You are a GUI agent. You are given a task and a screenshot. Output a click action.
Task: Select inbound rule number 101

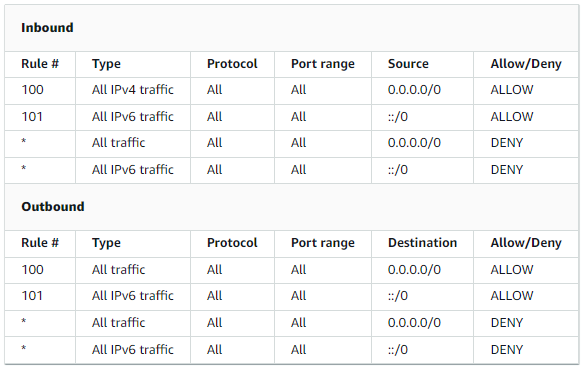32,117
